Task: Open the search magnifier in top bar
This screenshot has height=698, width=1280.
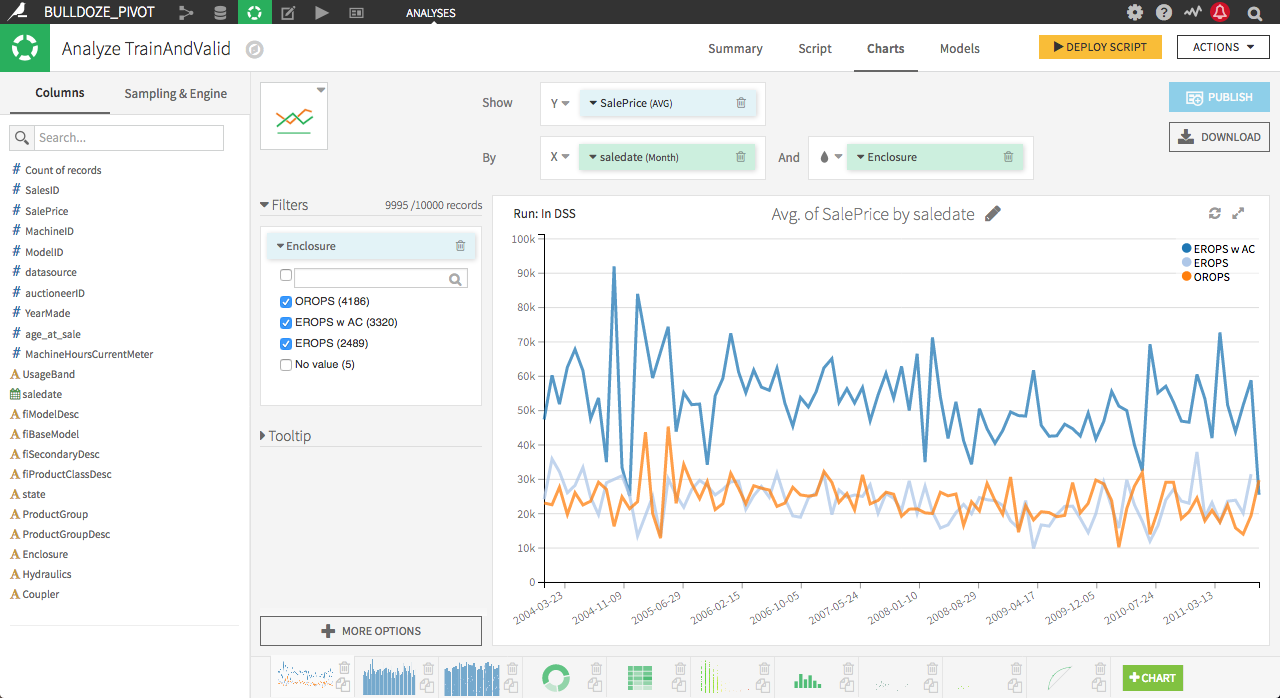Action: [1255, 13]
